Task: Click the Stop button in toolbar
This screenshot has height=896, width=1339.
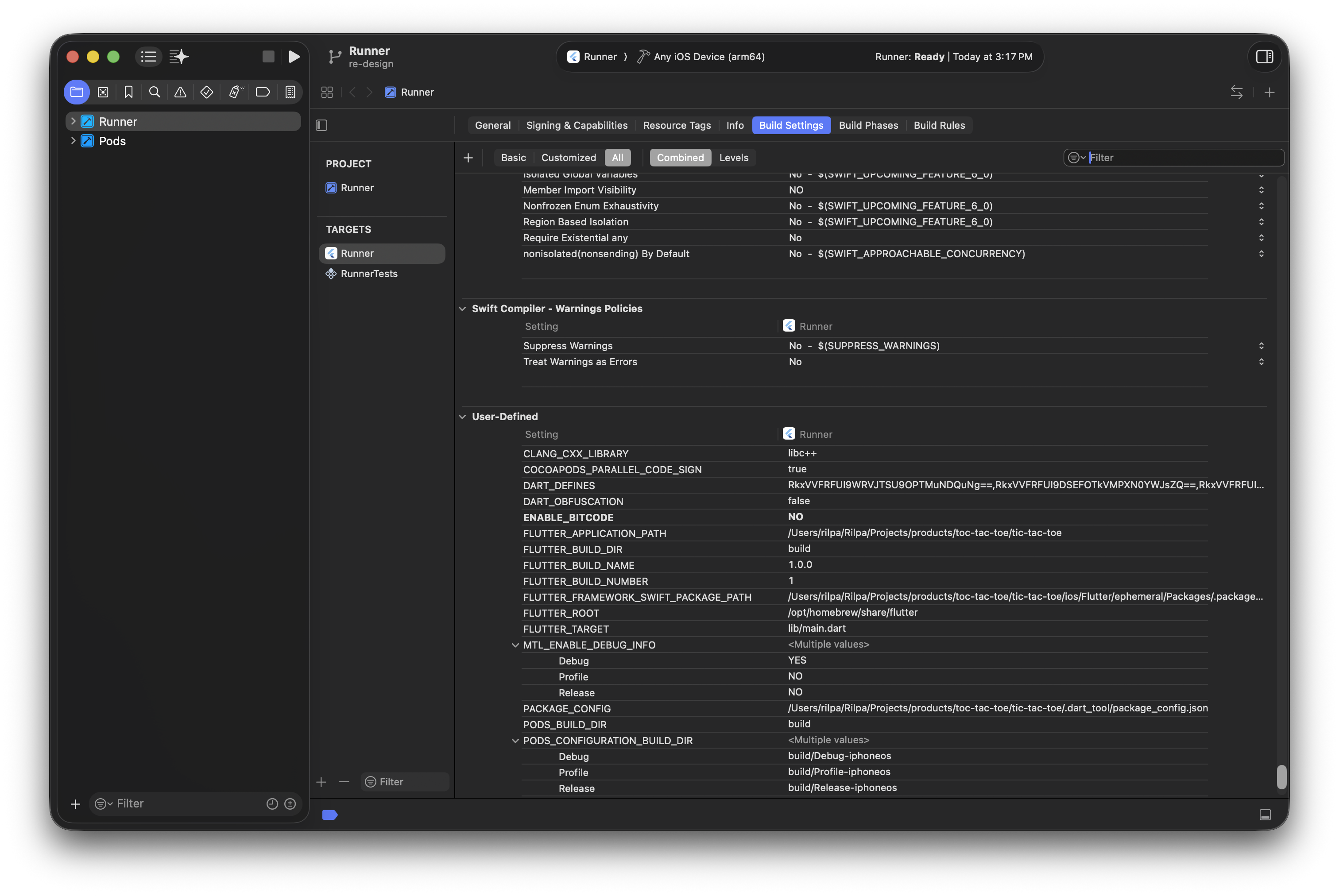Action: pos(268,57)
